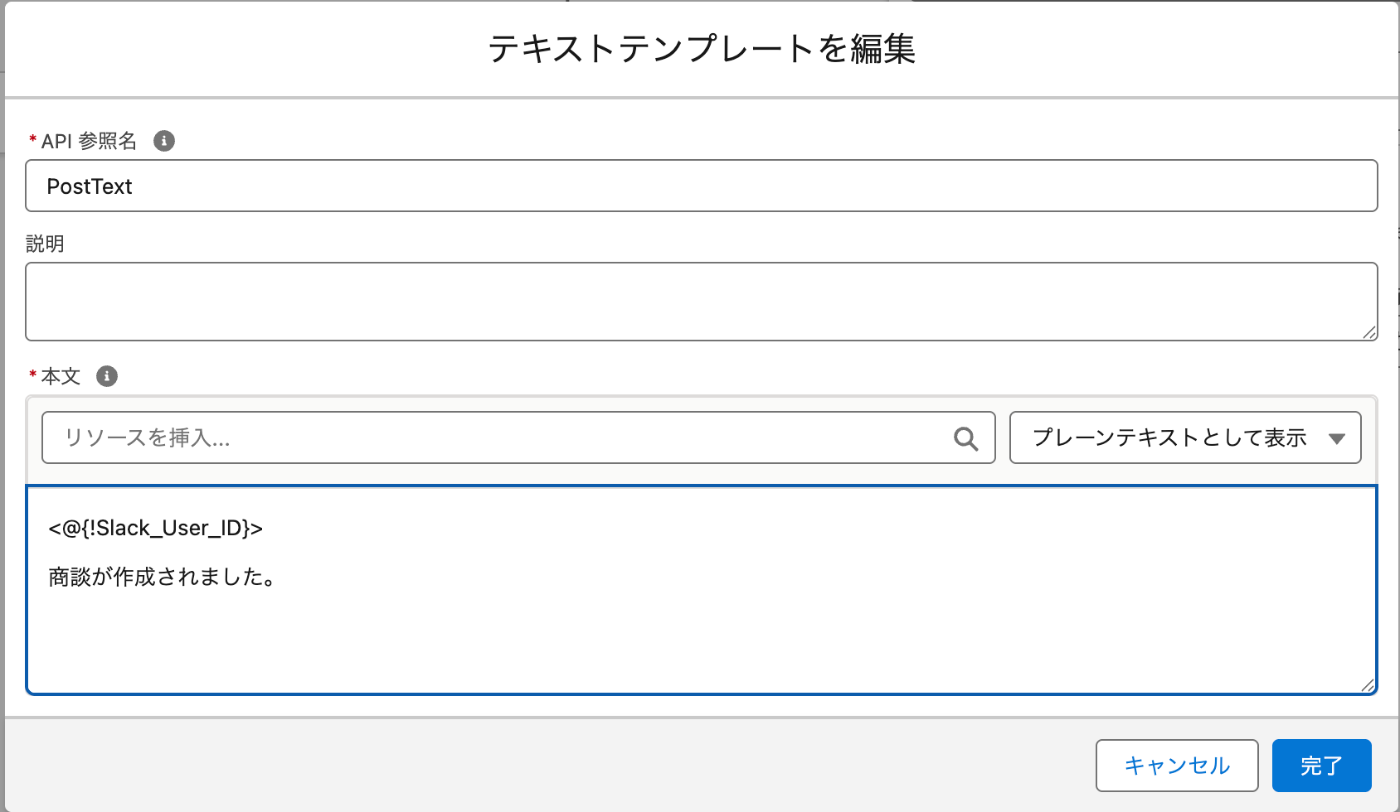
Task: Click the テキストテンプレートを編集 dialog title
Action: coord(701,49)
